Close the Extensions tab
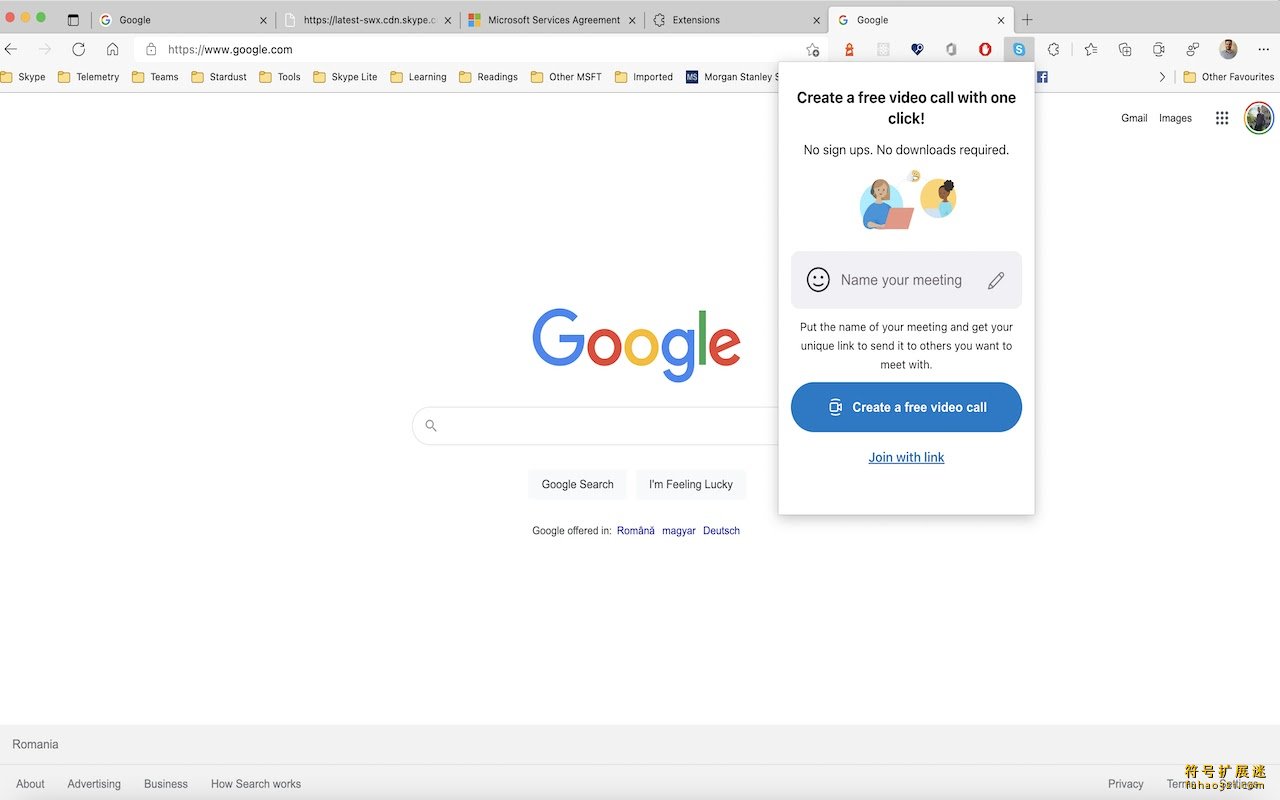This screenshot has width=1280, height=800. pos(817,20)
